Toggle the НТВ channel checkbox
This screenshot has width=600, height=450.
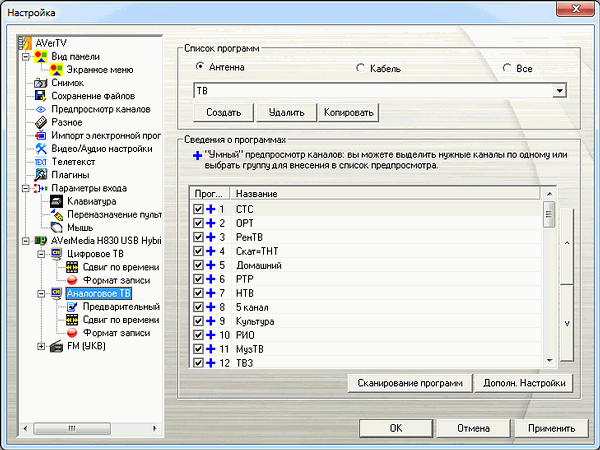click(x=199, y=292)
